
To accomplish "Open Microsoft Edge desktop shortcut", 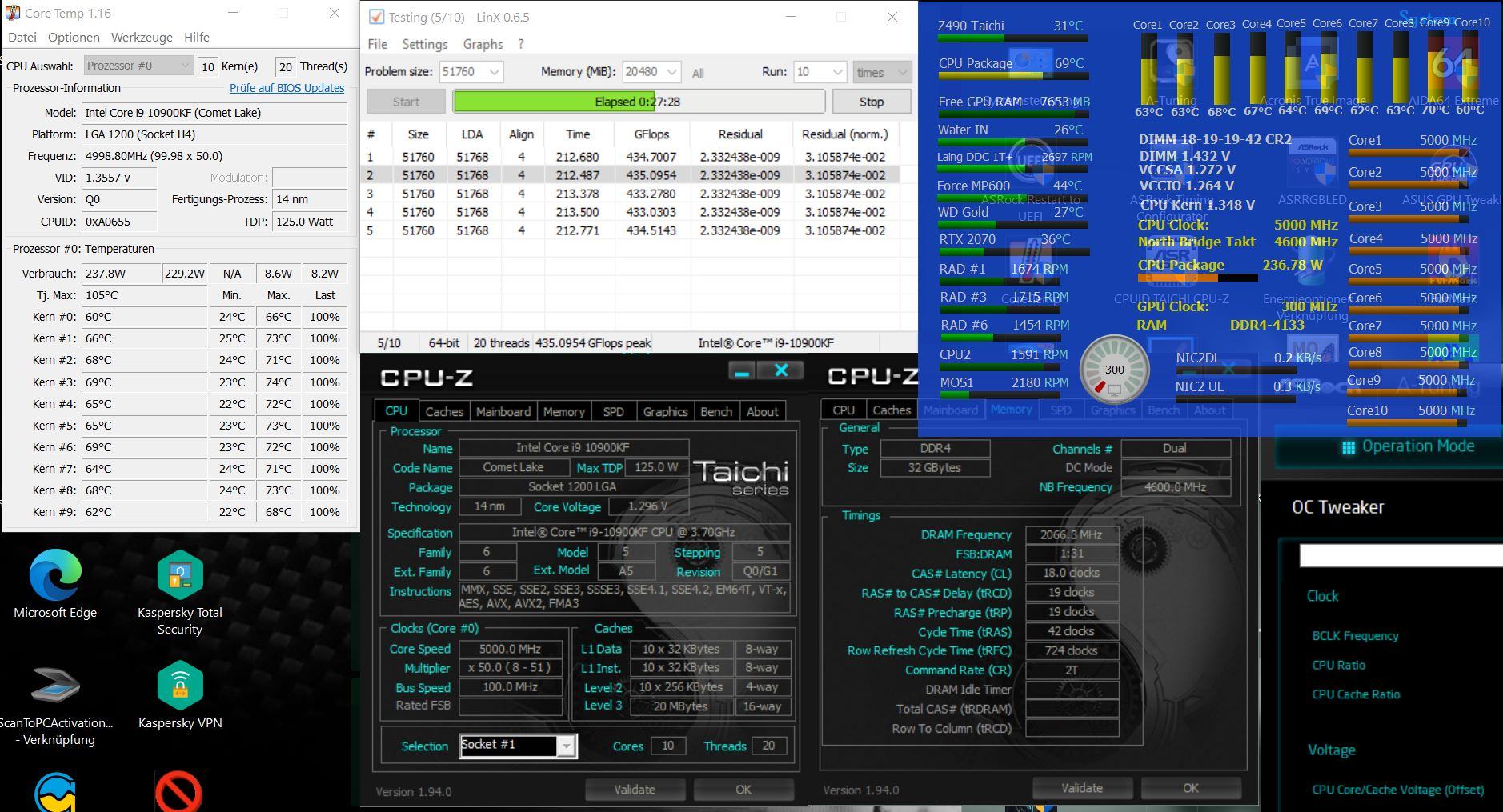I will 55,575.
